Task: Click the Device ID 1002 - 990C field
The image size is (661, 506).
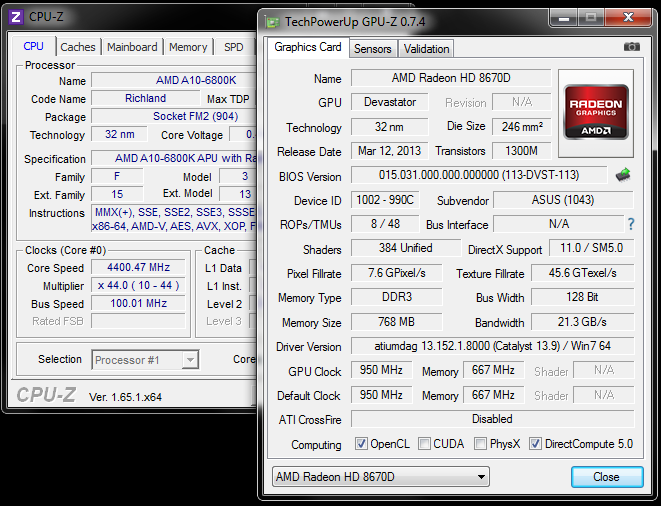Action: [385, 200]
